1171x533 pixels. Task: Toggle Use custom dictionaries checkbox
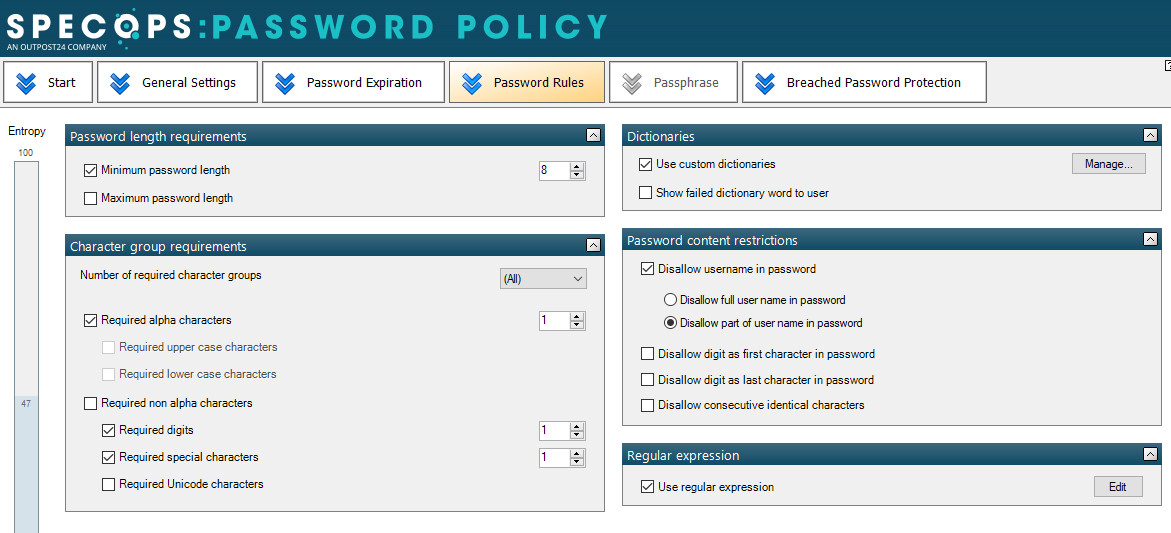tap(646, 163)
